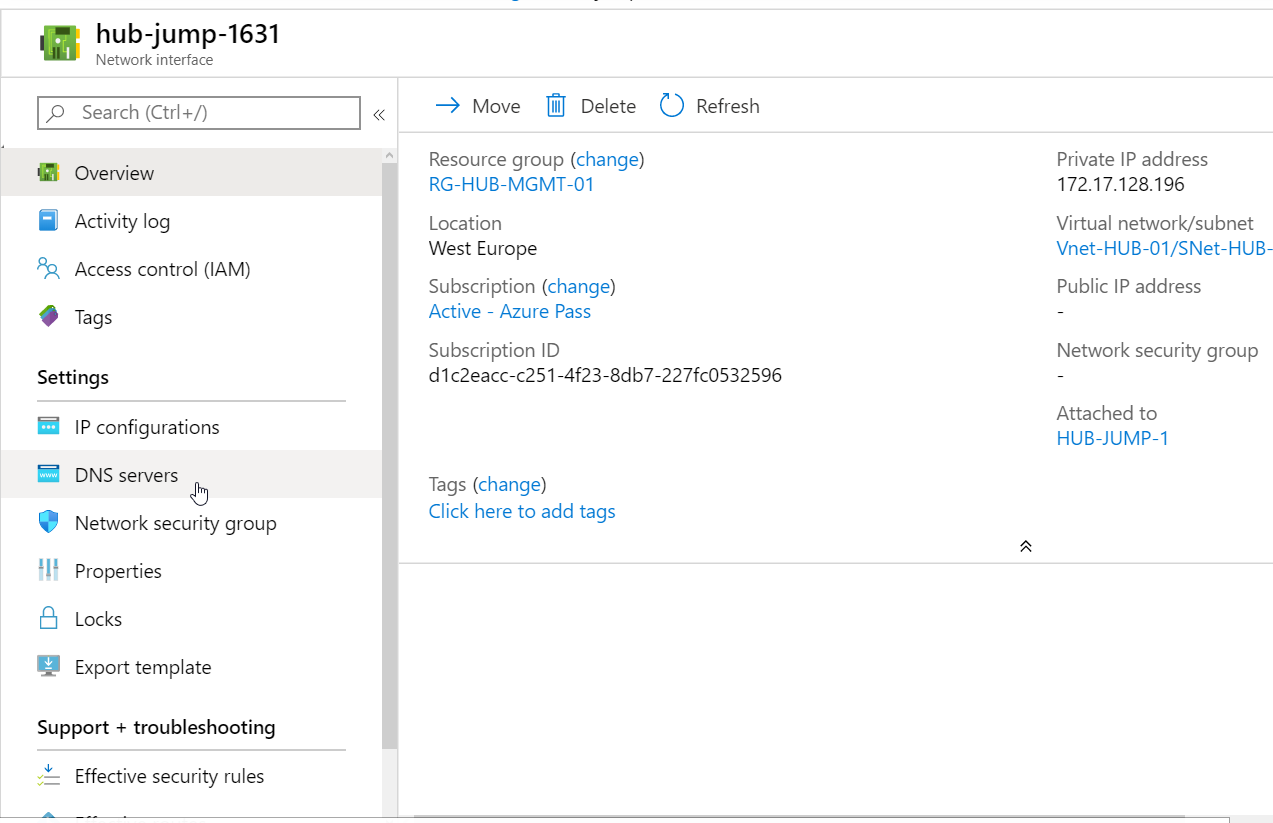Focus the Search (Ctrl+/) input field
The width and height of the screenshot is (1273, 823).
(x=199, y=113)
